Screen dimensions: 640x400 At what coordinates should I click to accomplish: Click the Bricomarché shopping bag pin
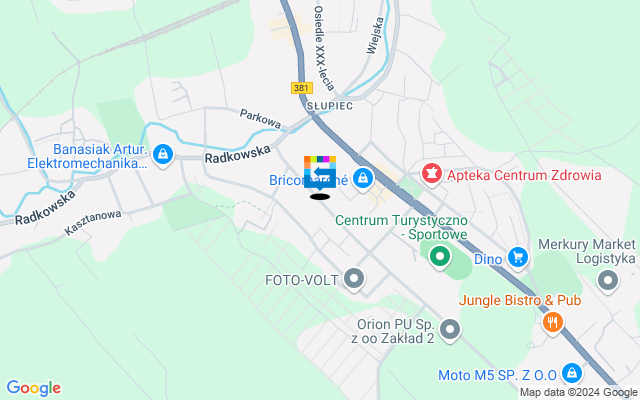pos(363,179)
